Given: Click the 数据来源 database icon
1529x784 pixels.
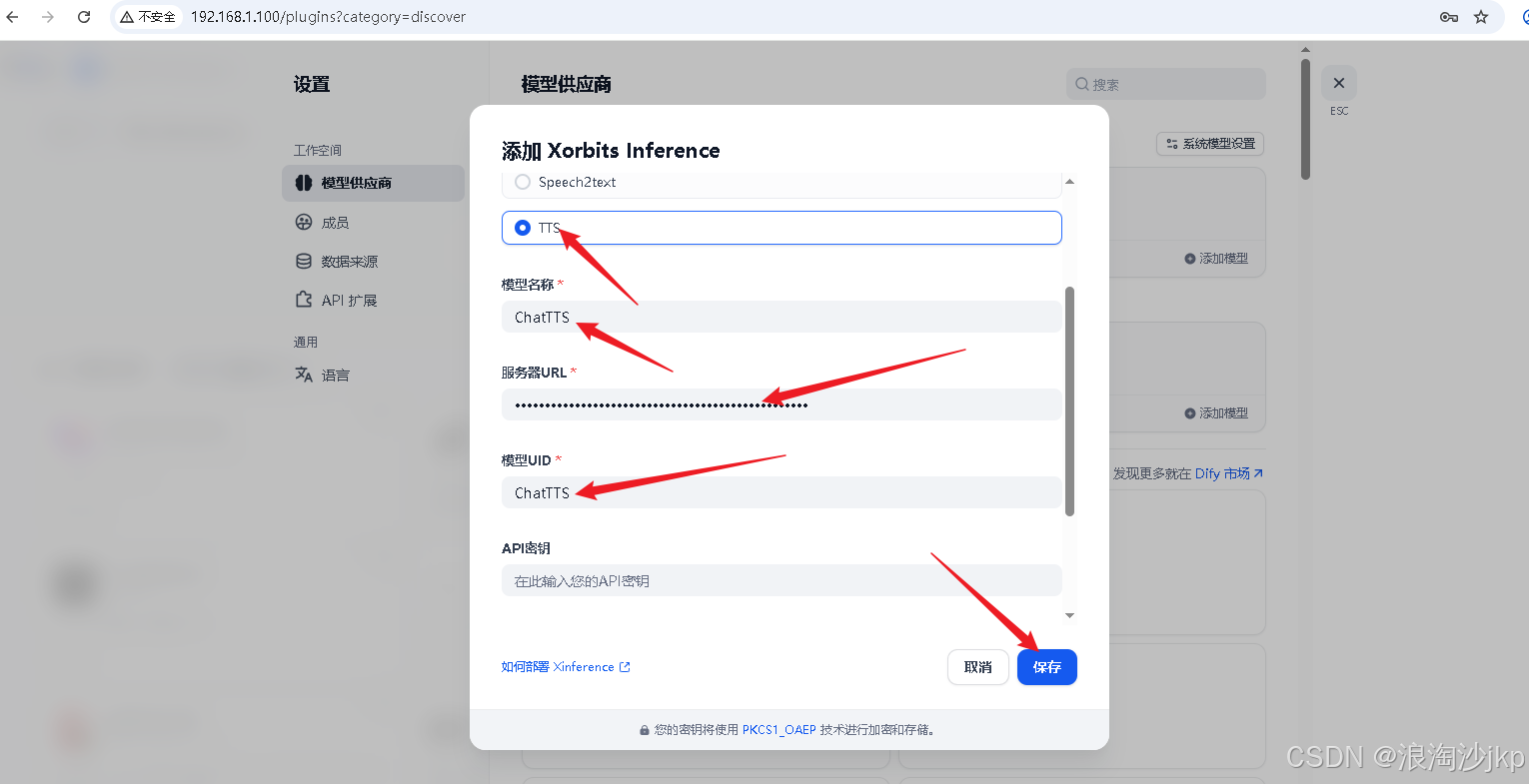Looking at the screenshot, I should click(x=304, y=261).
